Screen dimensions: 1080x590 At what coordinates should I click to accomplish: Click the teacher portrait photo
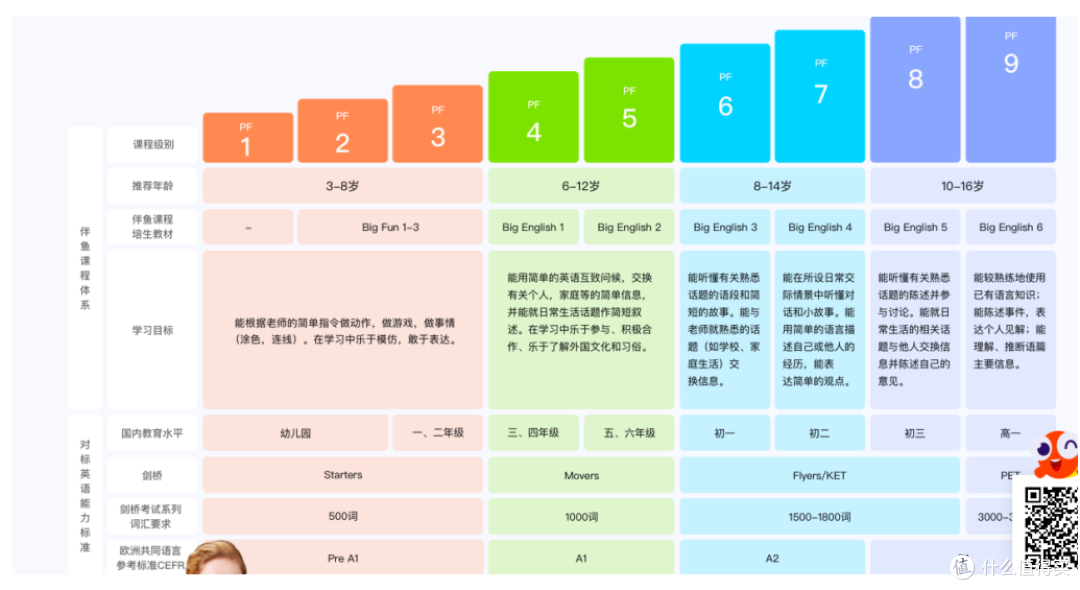click(216, 558)
